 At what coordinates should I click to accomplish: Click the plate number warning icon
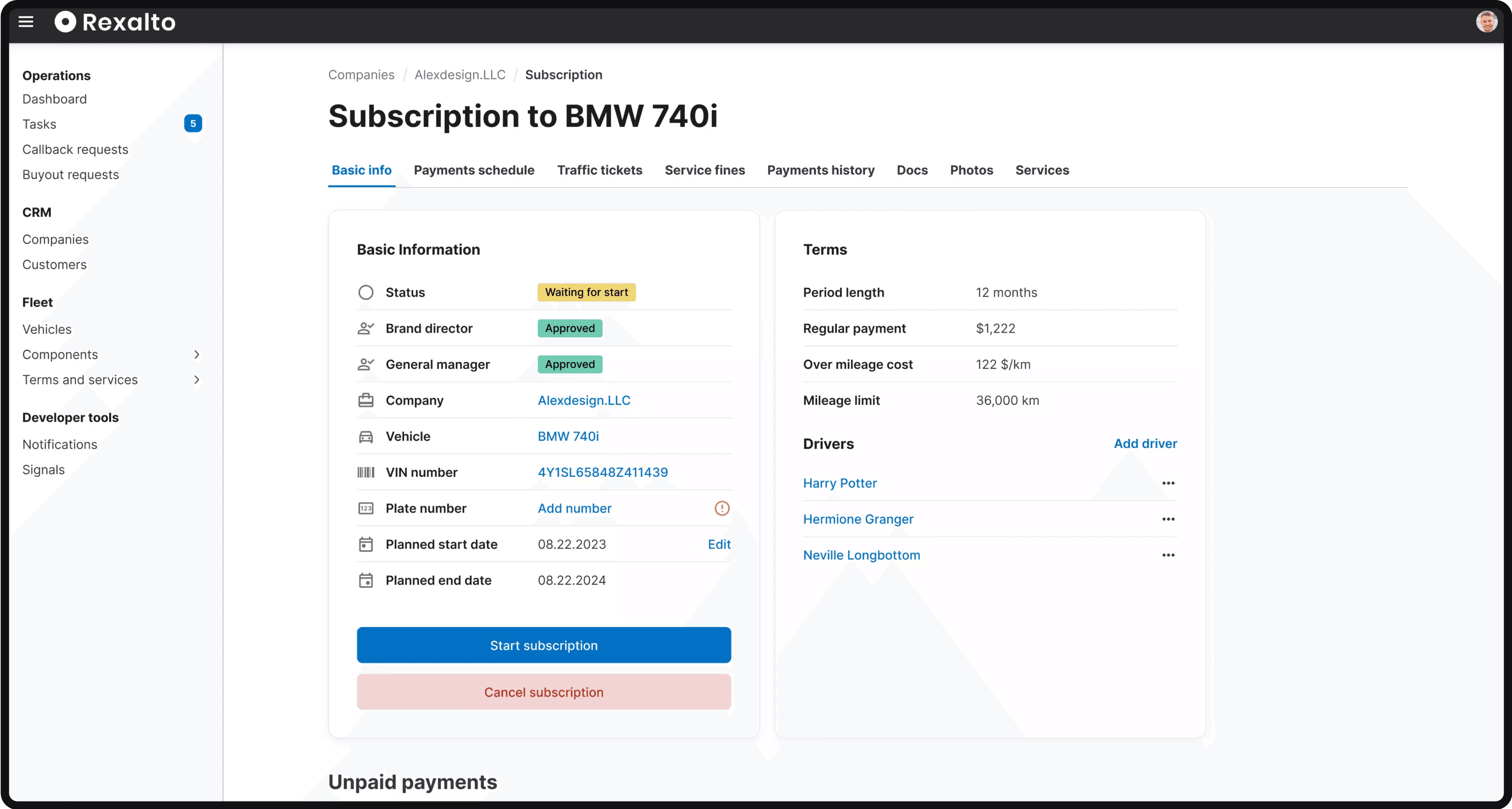[x=721, y=509]
